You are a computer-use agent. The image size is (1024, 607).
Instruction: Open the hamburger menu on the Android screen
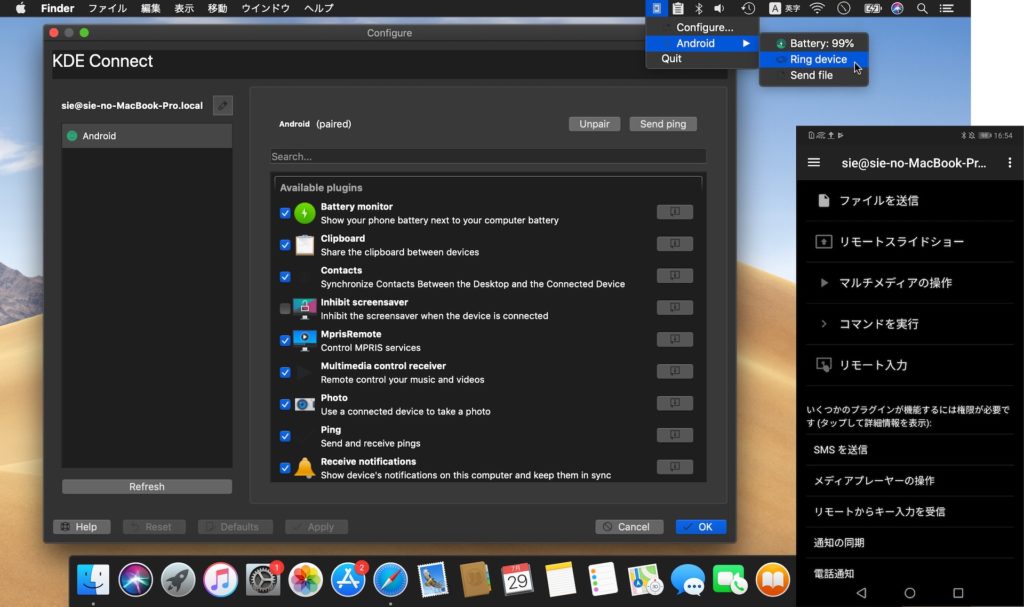click(x=814, y=162)
